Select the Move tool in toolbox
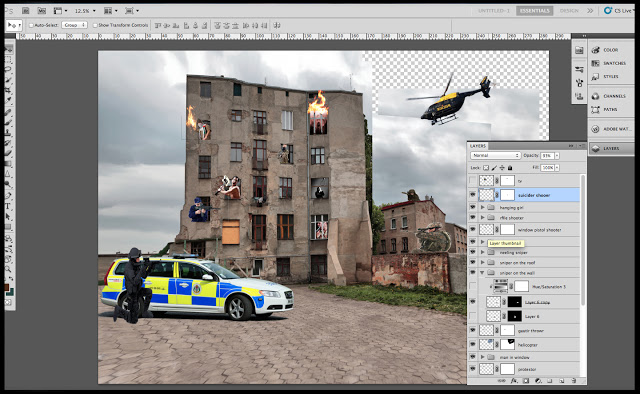 click(x=9, y=50)
